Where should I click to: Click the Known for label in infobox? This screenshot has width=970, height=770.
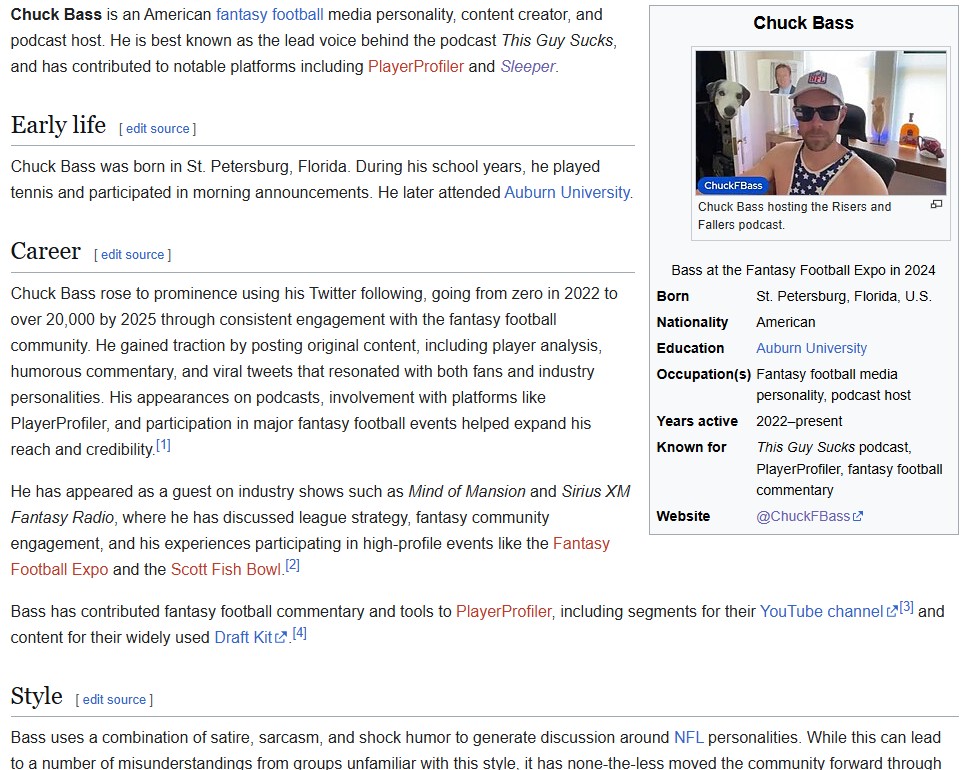click(x=691, y=447)
